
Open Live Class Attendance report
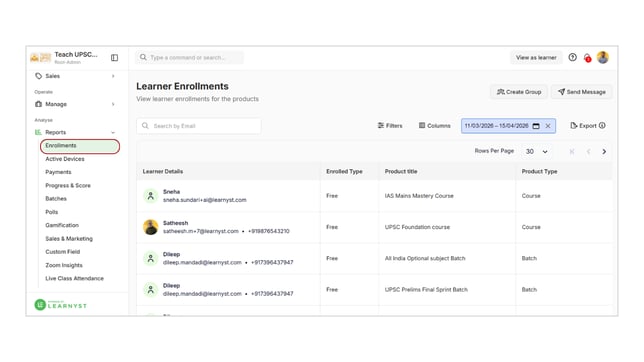[74, 279]
